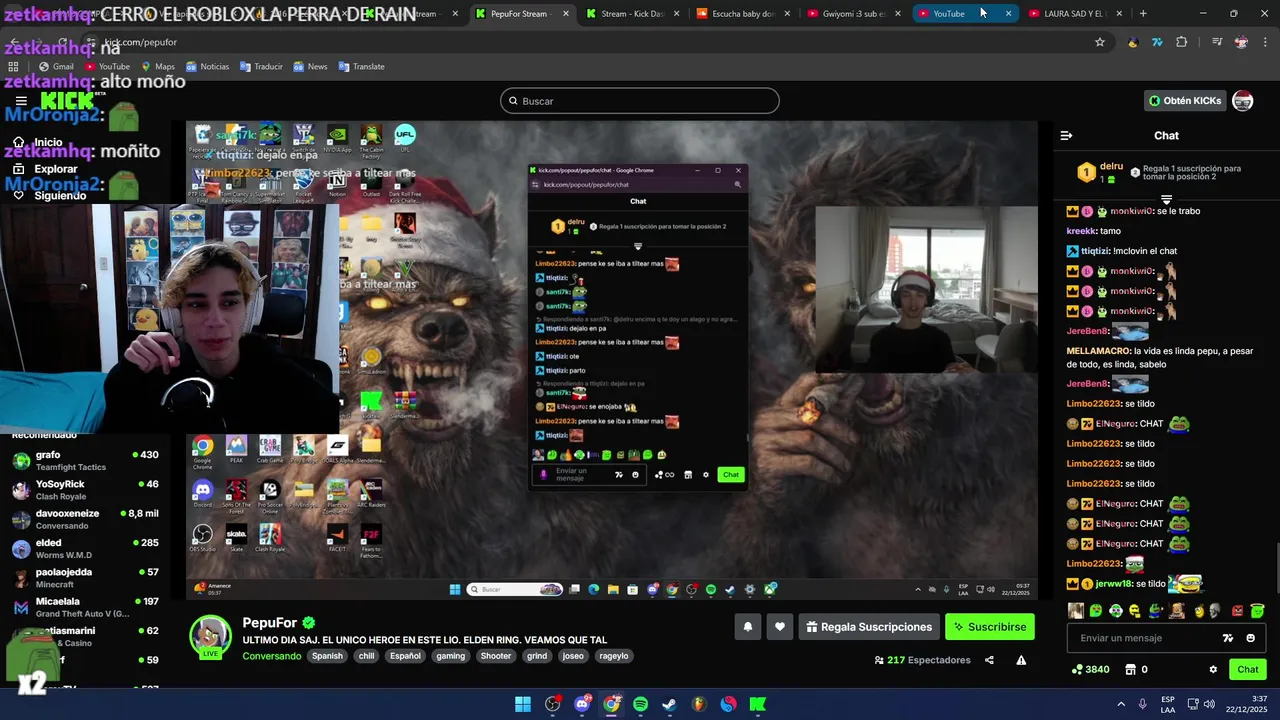Open the Gmail bookmark
Screen dimensions: 1280x720
coord(56,67)
